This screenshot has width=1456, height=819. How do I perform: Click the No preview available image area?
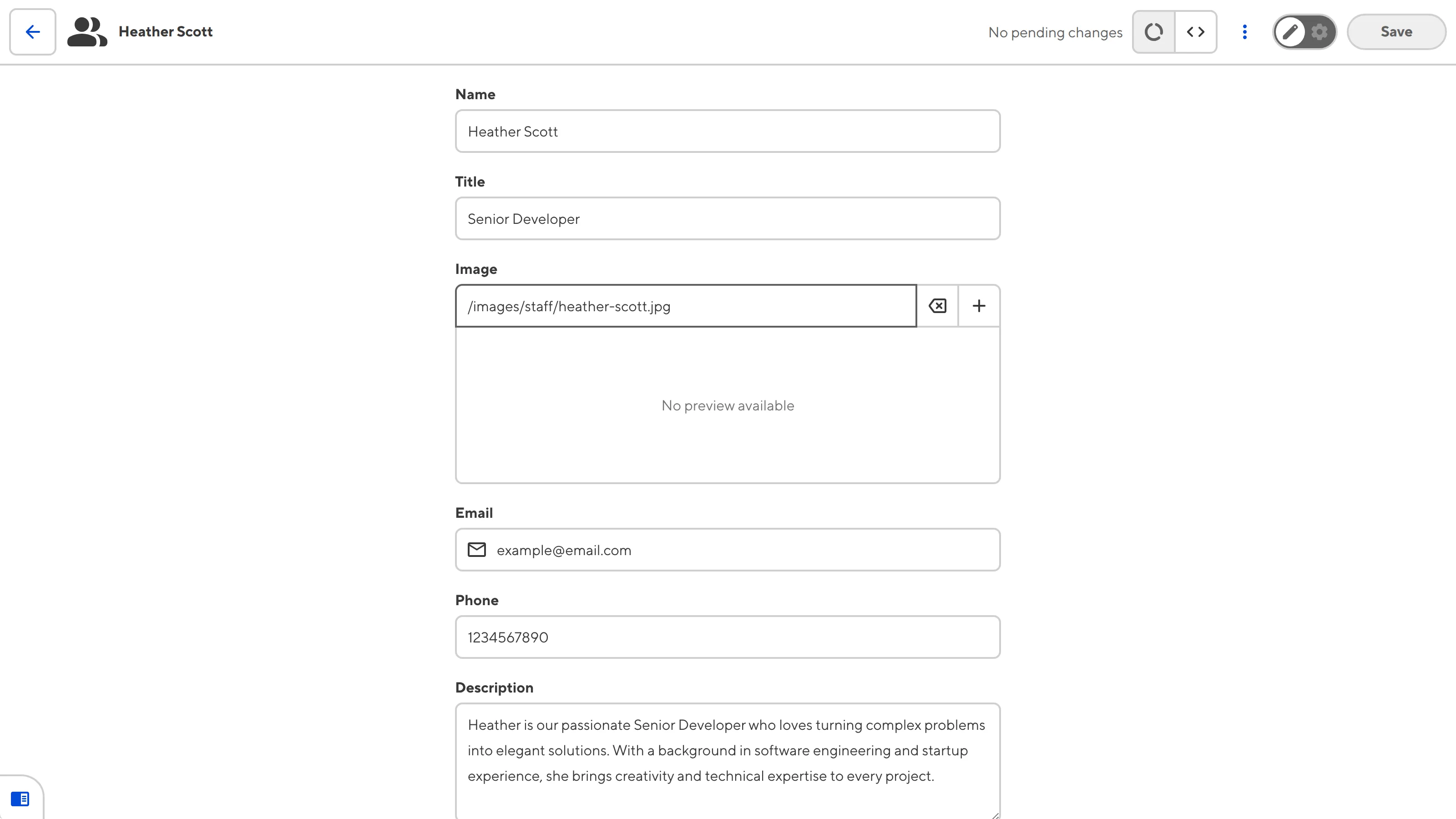728,405
